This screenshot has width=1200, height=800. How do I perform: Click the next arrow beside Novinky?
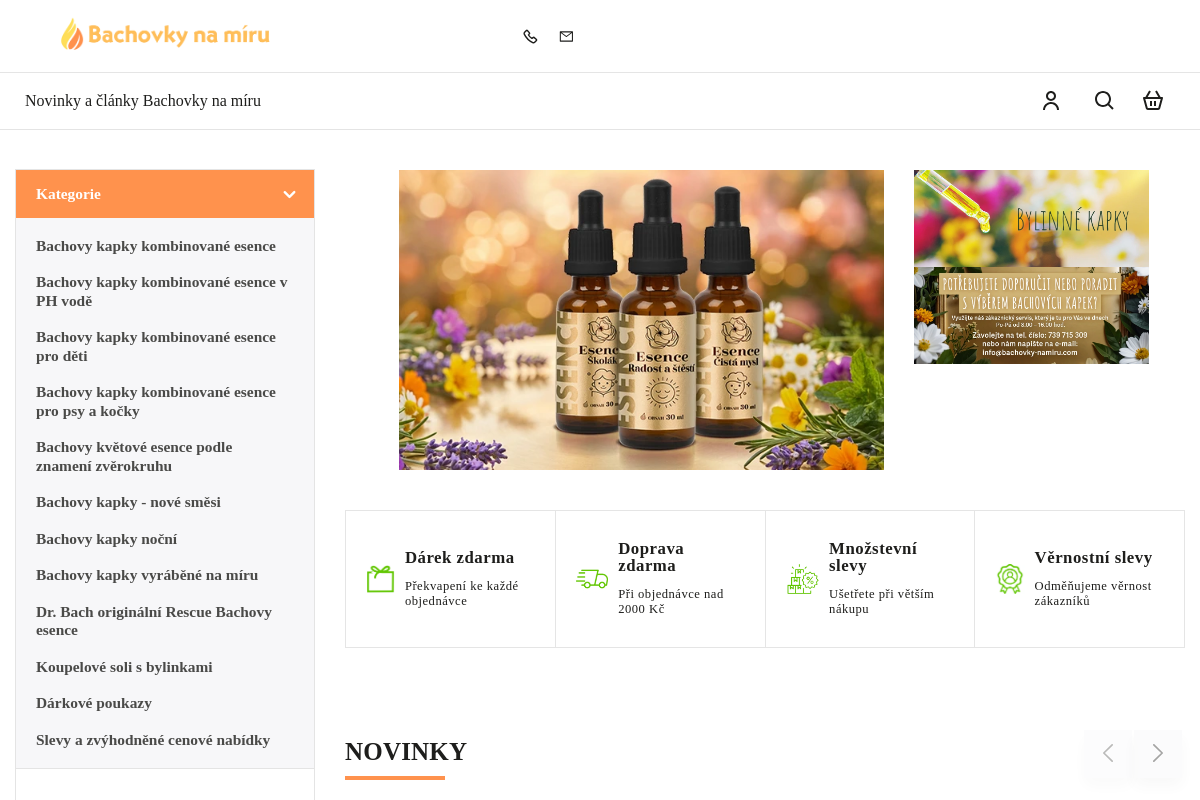click(1157, 753)
